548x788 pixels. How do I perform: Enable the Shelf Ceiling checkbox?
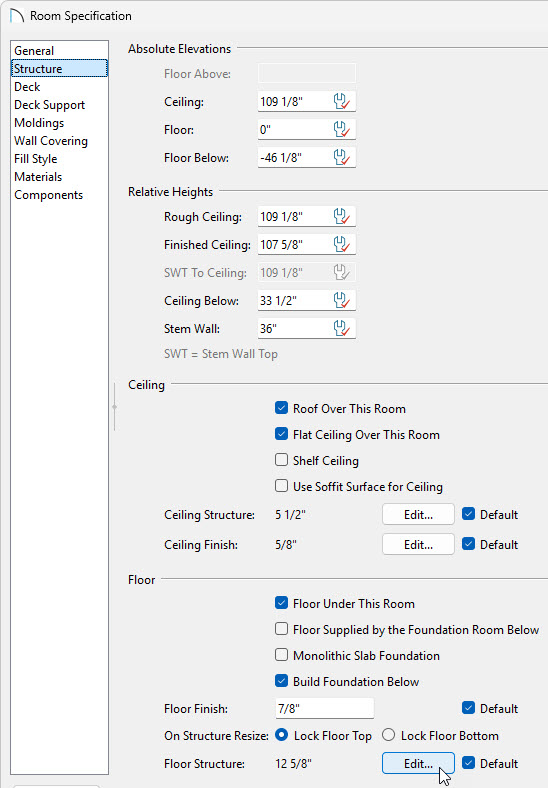pyautogui.click(x=282, y=460)
